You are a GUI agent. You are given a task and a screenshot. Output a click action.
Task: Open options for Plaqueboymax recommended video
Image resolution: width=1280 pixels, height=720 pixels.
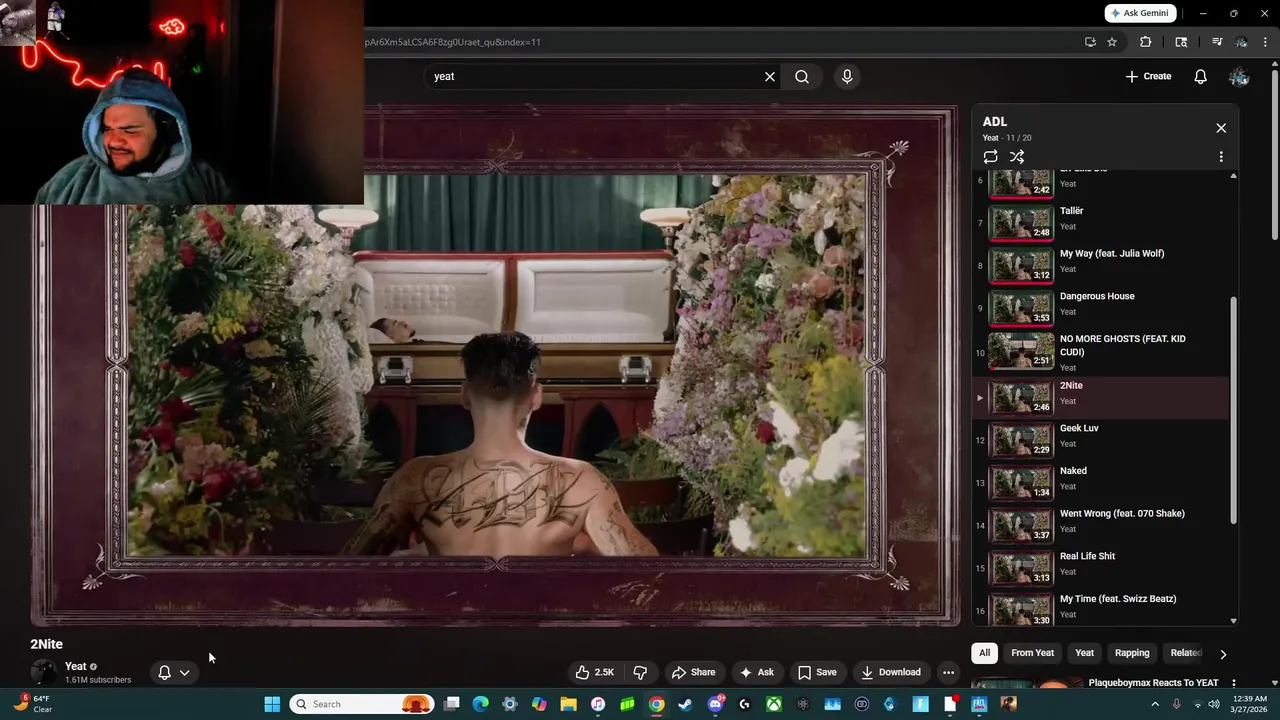point(1233,683)
